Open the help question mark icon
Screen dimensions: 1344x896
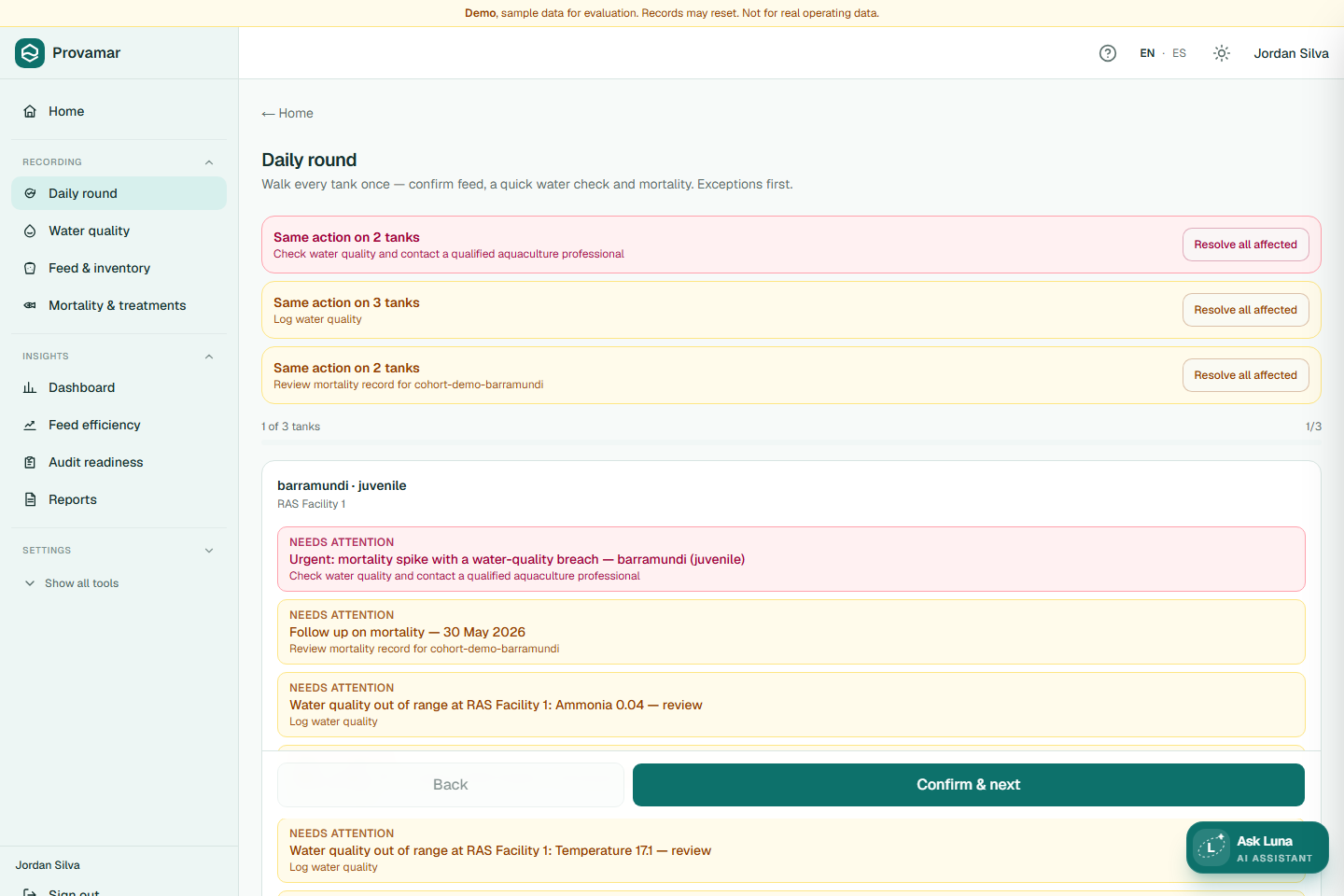point(1108,53)
